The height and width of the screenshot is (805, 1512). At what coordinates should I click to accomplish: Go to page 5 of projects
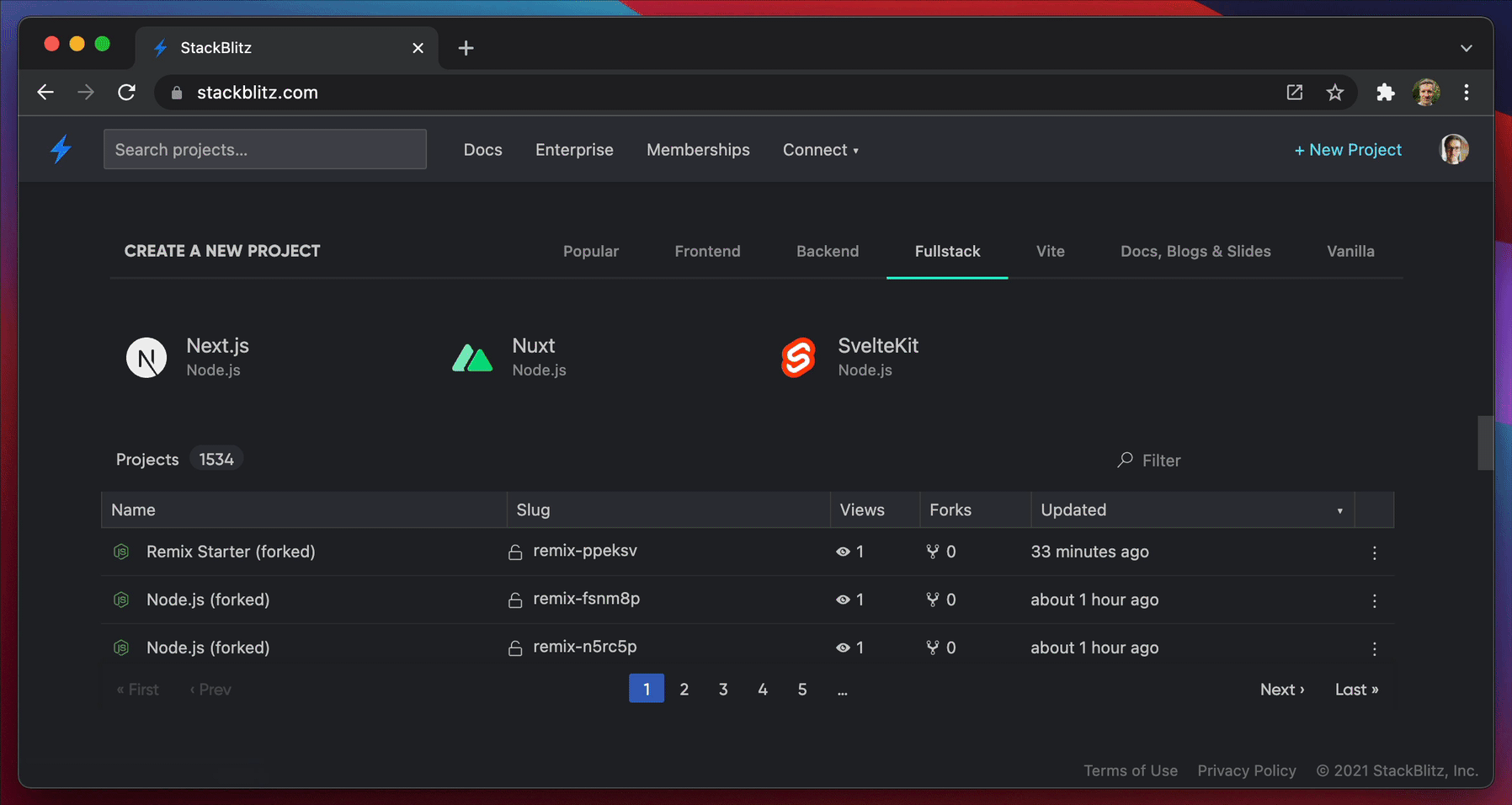click(802, 689)
